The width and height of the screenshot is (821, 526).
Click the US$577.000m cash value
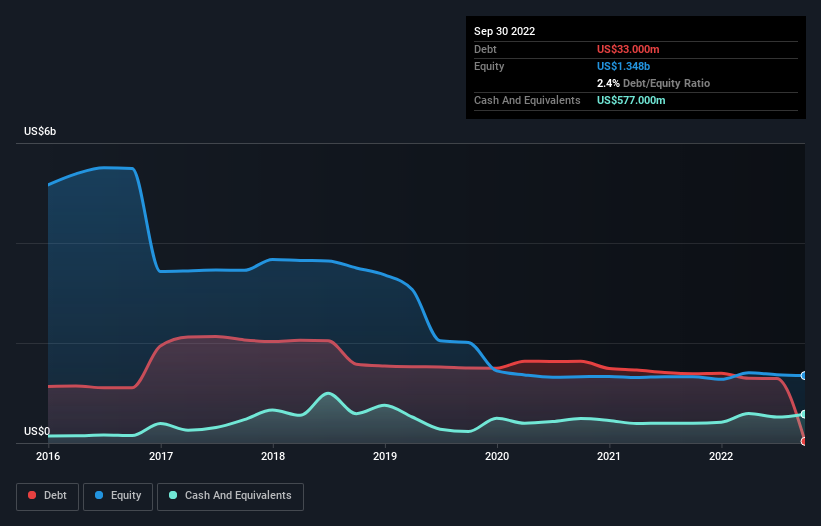(631, 100)
